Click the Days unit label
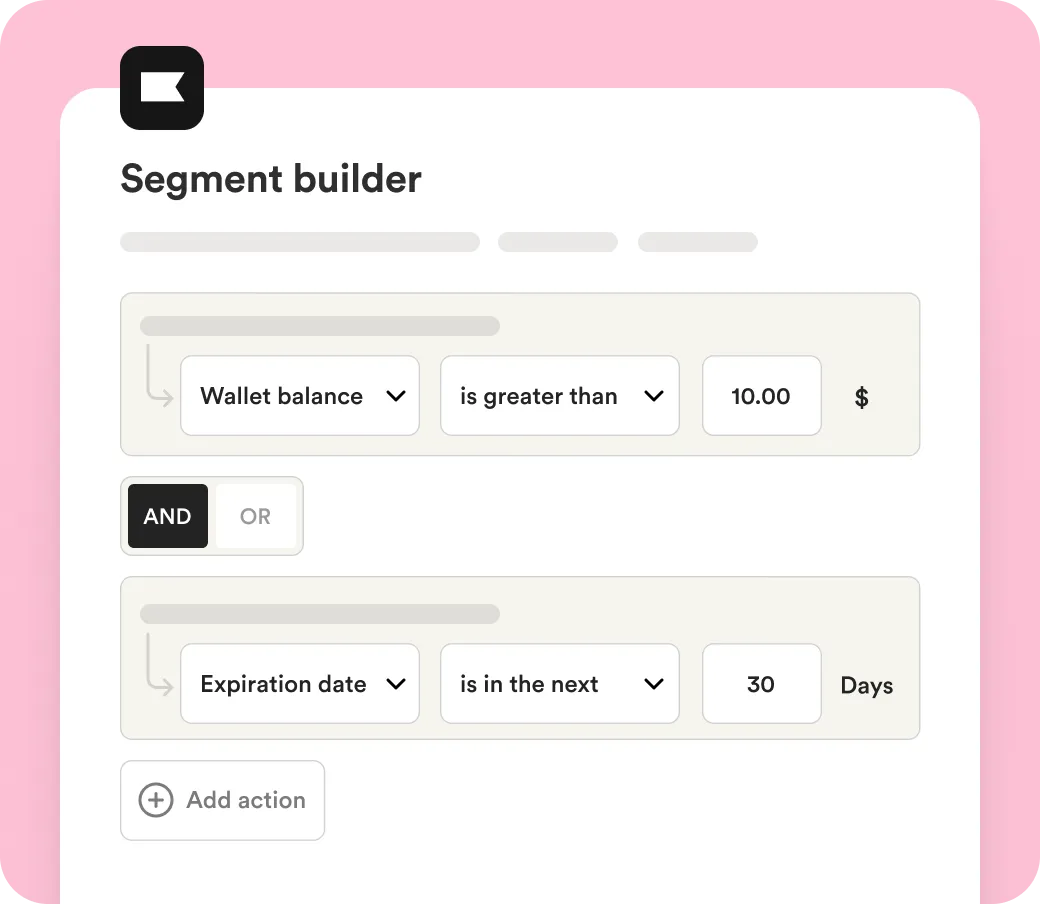The height and width of the screenshot is (904, 1040). (x=867, y=686)
